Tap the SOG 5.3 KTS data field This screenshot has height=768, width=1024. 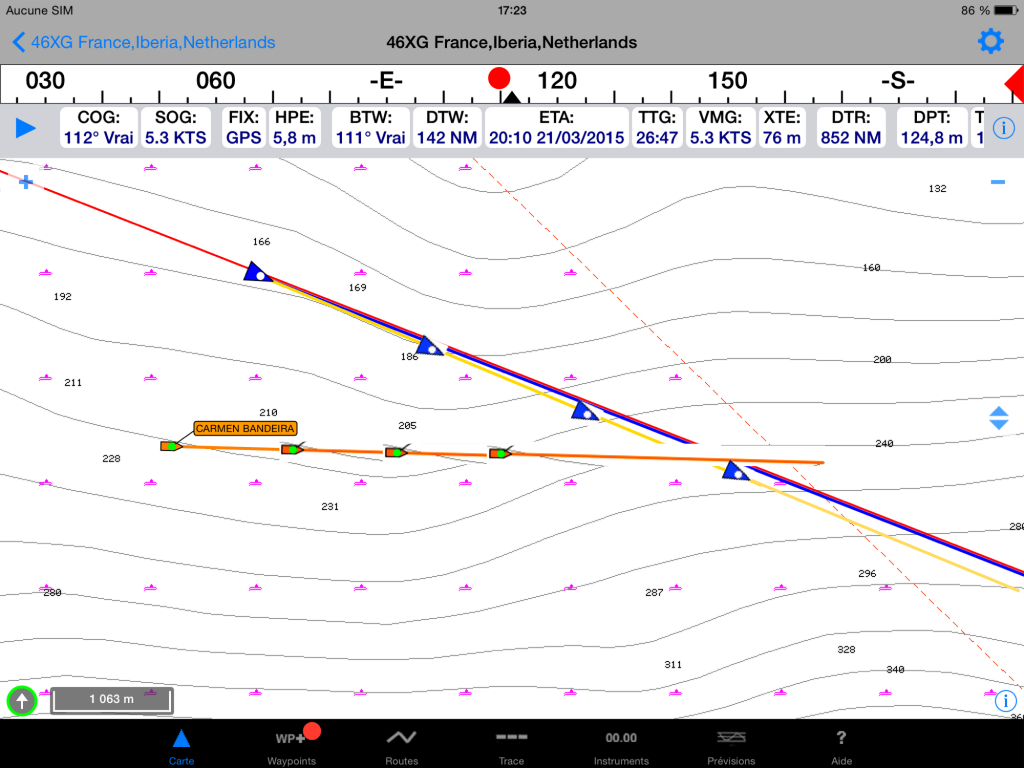(x=176, y=127)
